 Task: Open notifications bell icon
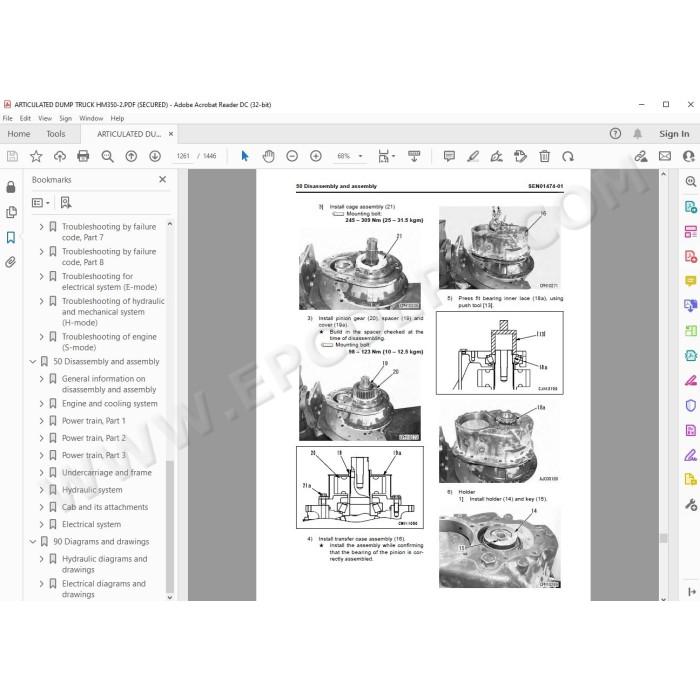[x=638, y=133]
